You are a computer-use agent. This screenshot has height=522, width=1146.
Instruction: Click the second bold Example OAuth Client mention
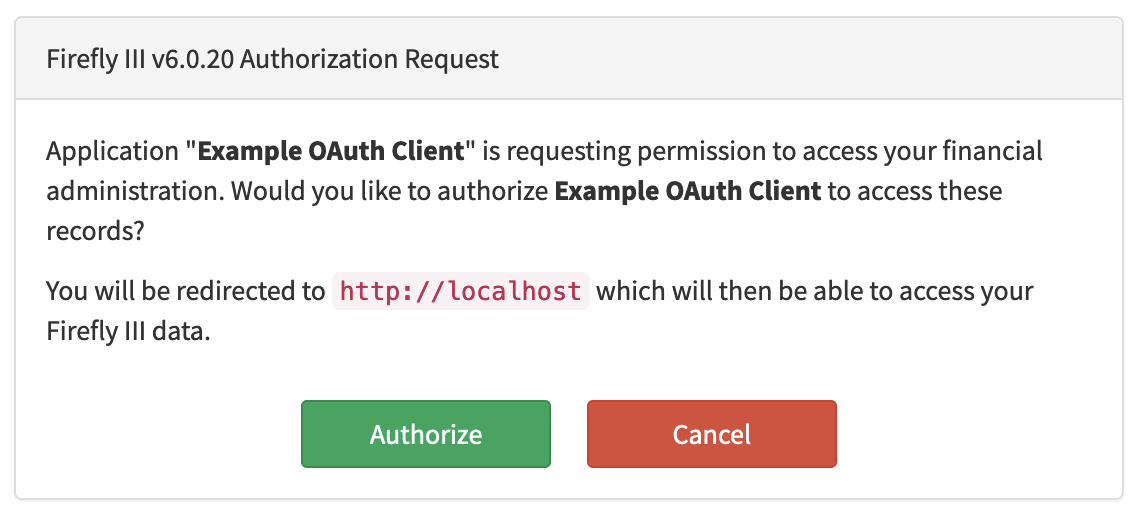(x=687, y=190)
